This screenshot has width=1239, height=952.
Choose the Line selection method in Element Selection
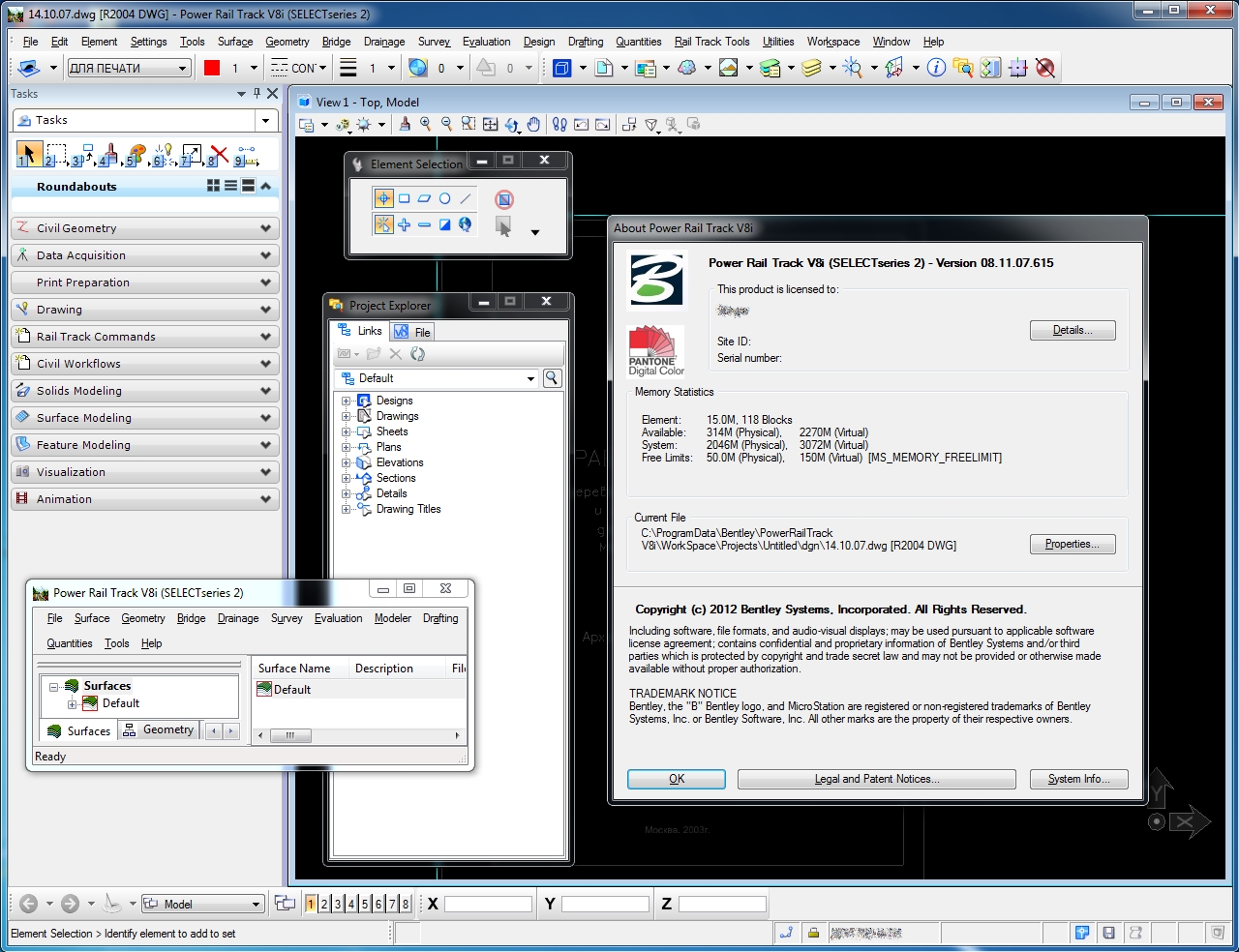[466, 199]
